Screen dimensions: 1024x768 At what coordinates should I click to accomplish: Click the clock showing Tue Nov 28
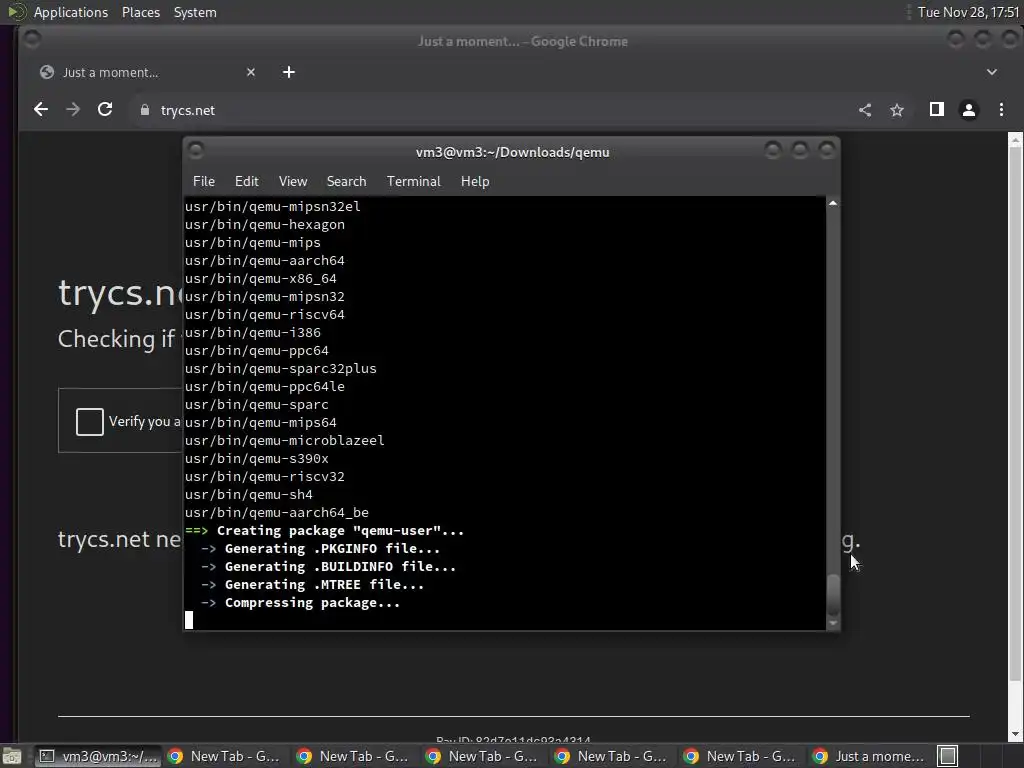pos(968,12)
